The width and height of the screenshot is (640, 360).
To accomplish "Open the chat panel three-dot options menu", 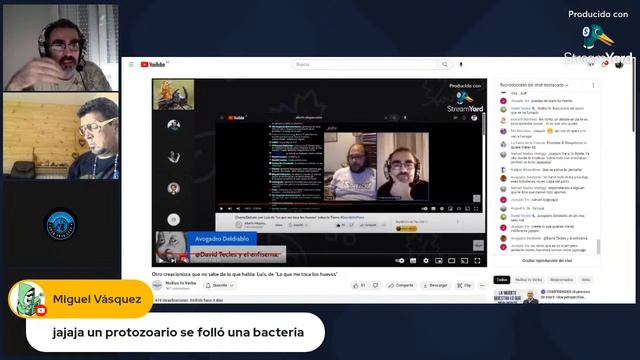I will pos(593,85).
